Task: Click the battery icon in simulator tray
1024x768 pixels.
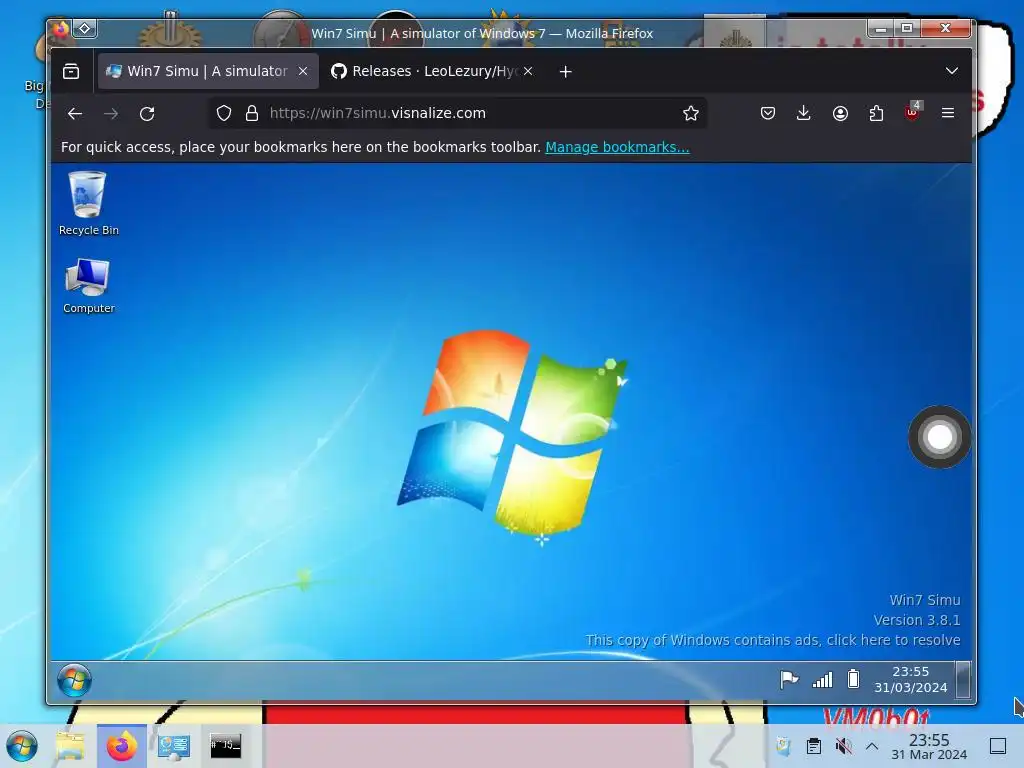Action: click(x=853, y=679)
